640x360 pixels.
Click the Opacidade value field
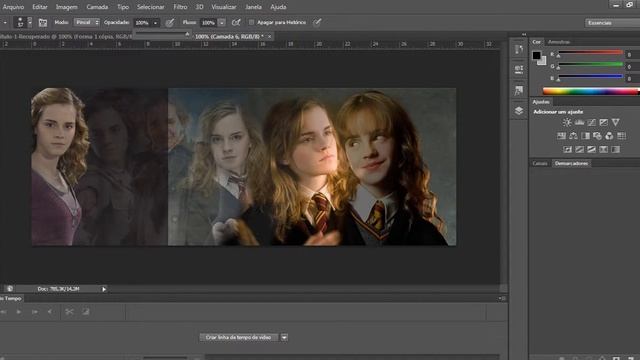(x=143, y=23)
